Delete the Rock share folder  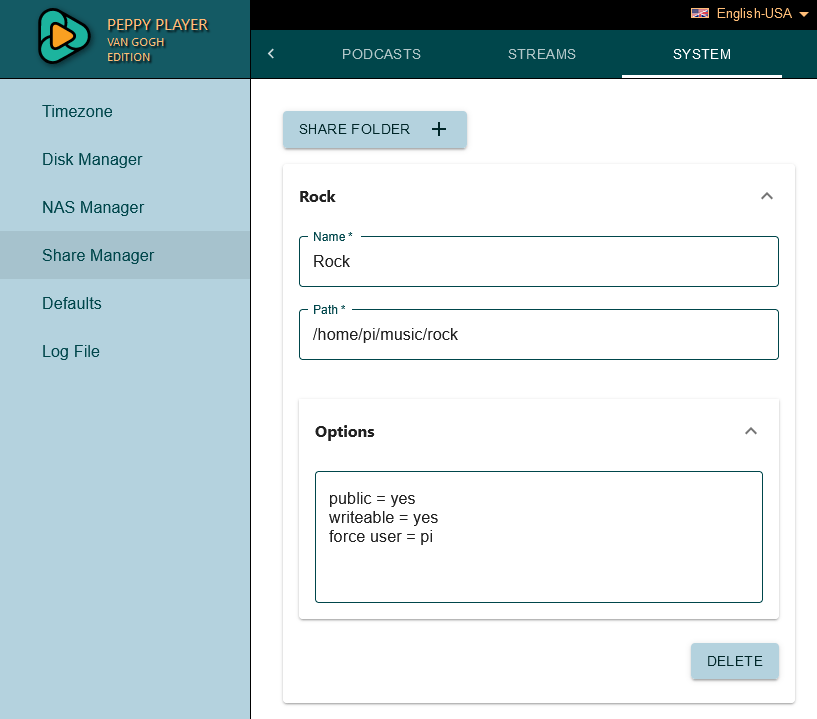pos(735,661)
